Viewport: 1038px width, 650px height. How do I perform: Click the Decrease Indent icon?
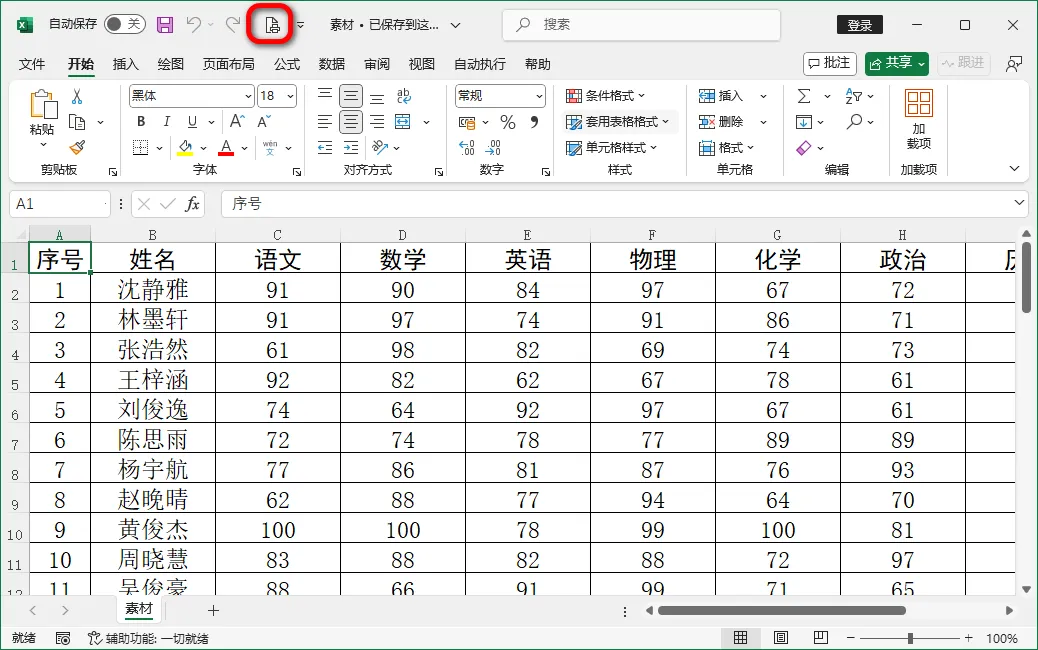324,148
